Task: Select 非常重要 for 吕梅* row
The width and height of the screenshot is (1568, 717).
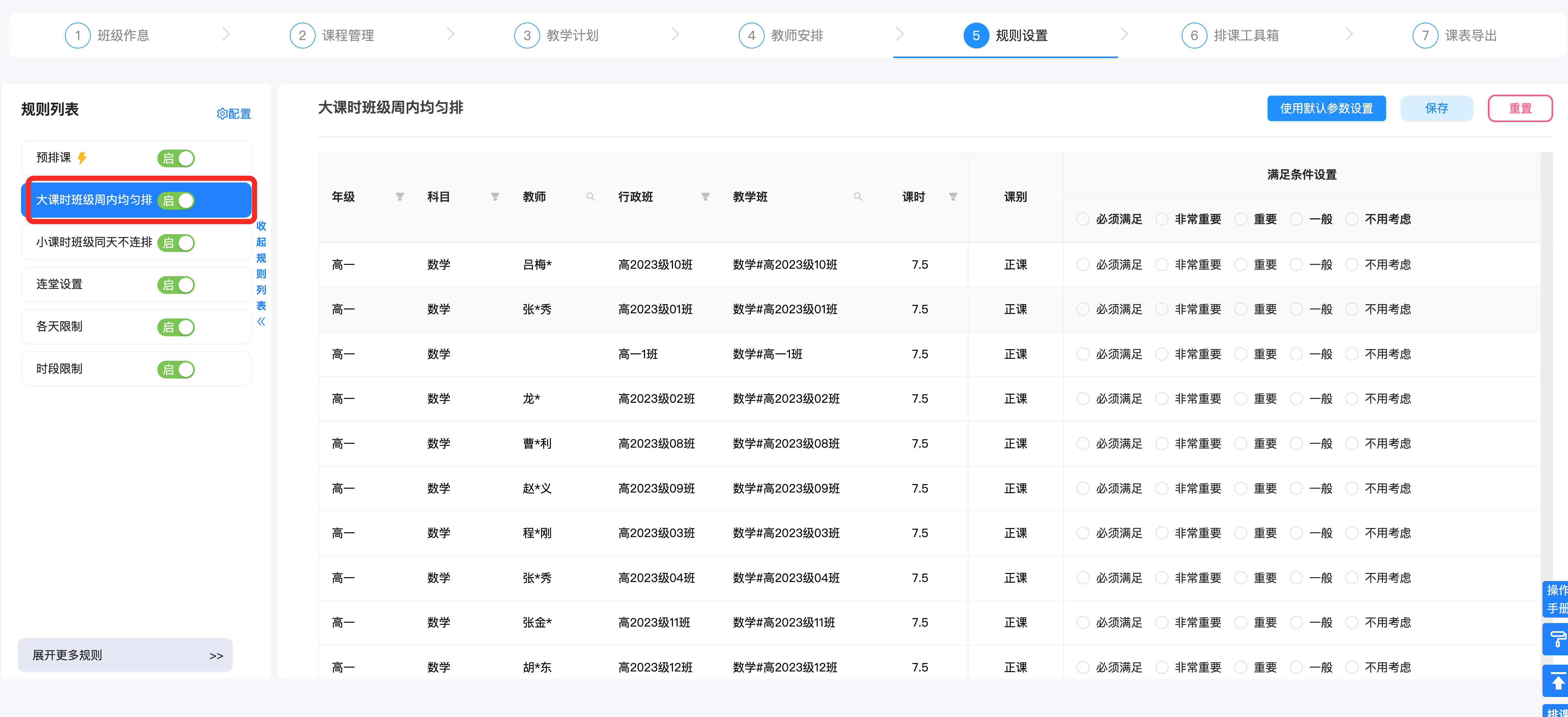Action: (x=1161, y=265)
